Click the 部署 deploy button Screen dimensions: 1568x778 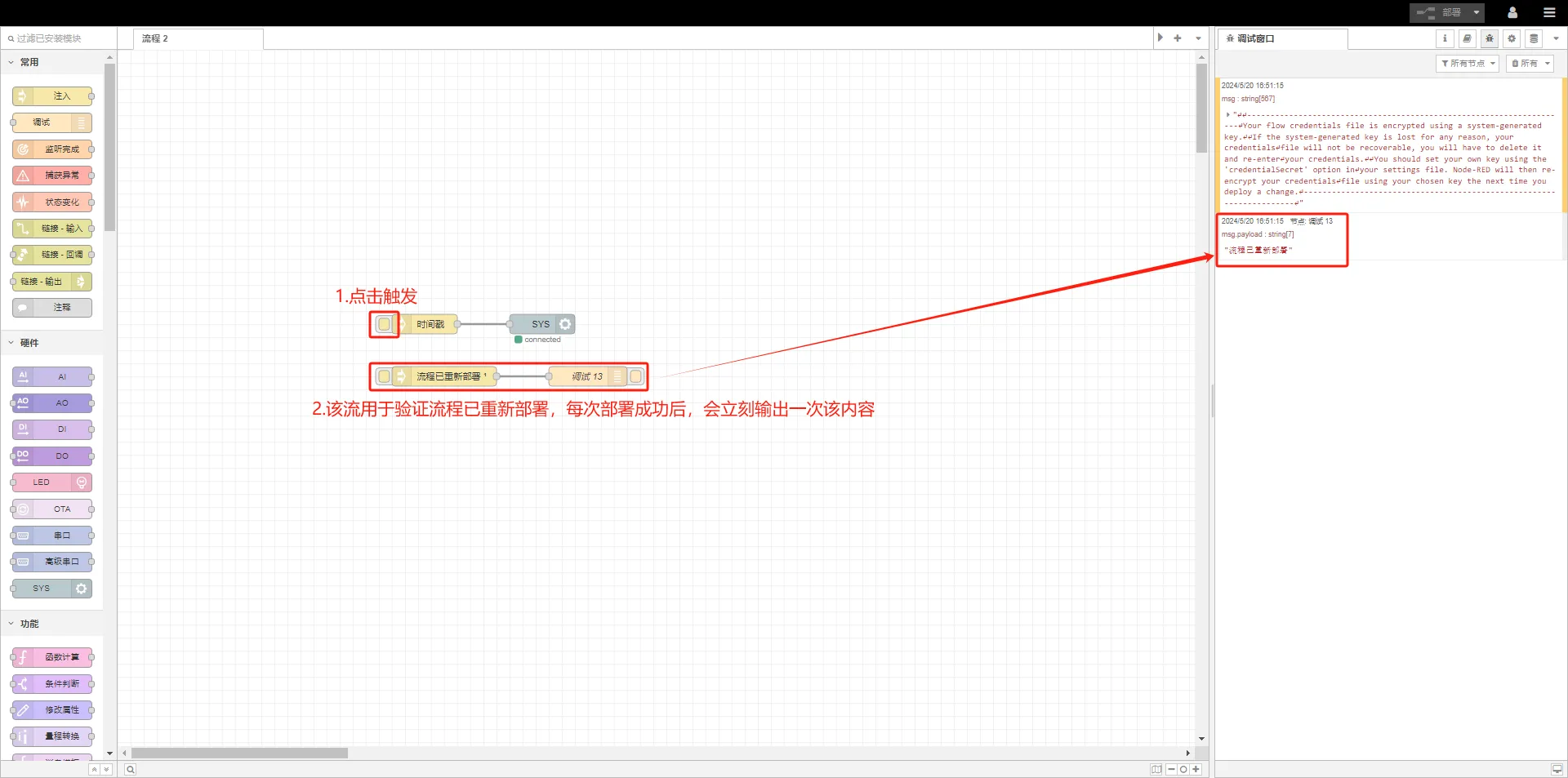(x=1441, y=12)
